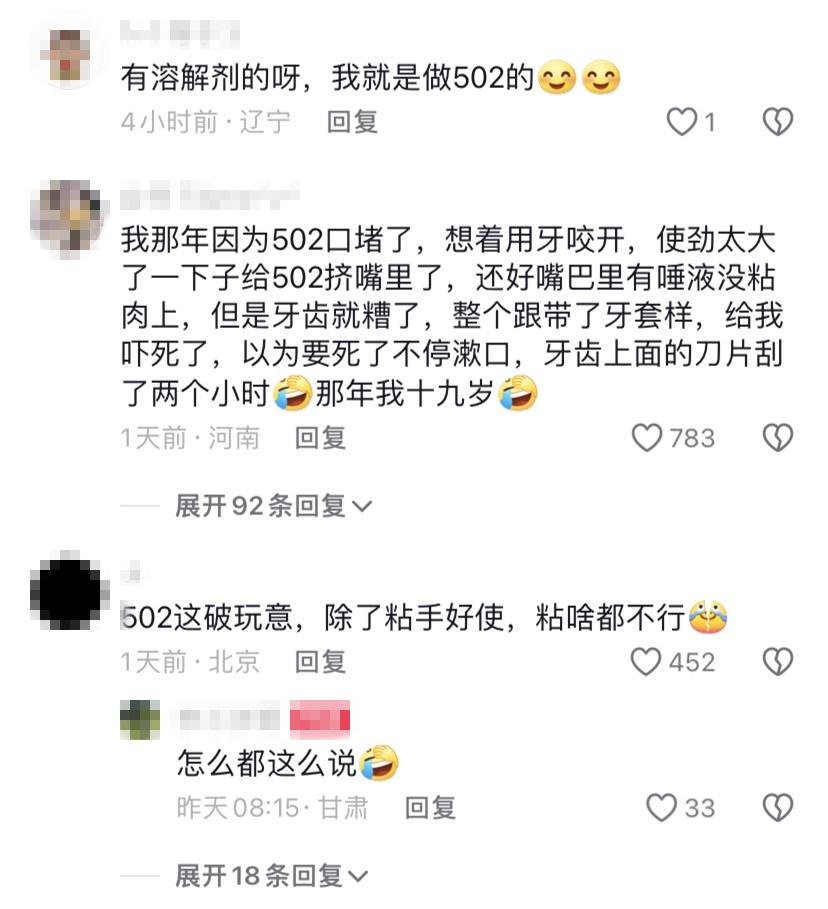Expand 92 replies under Henan comment
The image size is (828, 909).
pos(273,506)
